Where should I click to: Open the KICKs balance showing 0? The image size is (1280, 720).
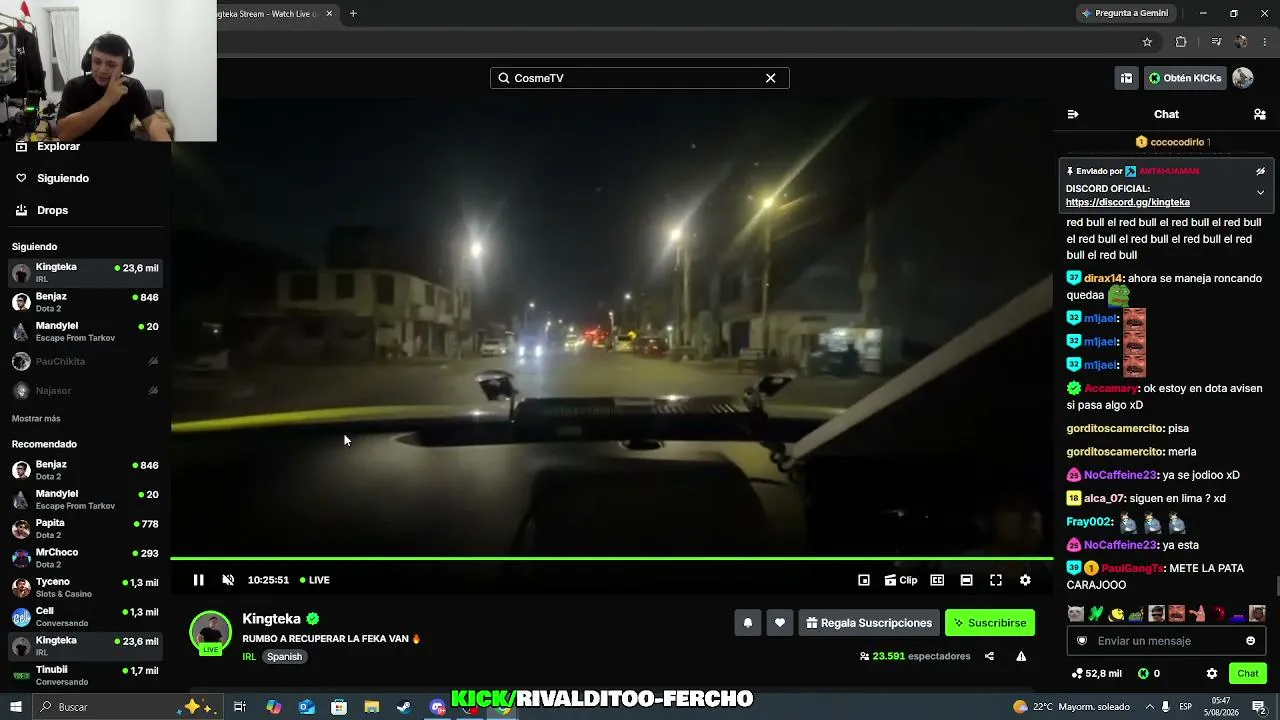click(x=1148, y=674)
